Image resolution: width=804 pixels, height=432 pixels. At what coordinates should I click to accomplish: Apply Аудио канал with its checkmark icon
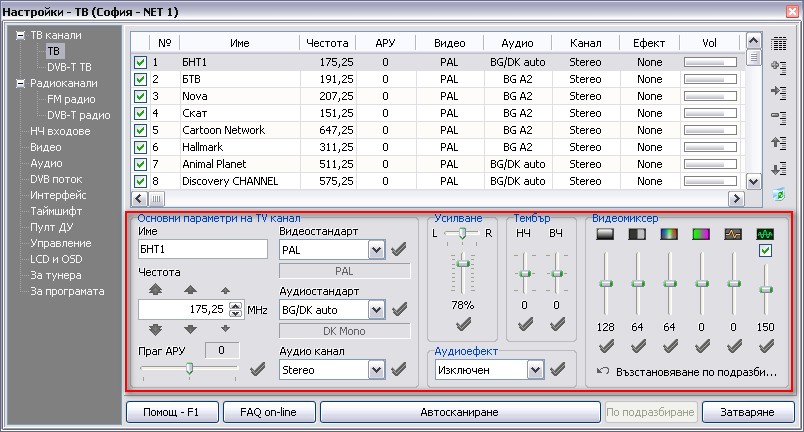(x=398, y=369)
